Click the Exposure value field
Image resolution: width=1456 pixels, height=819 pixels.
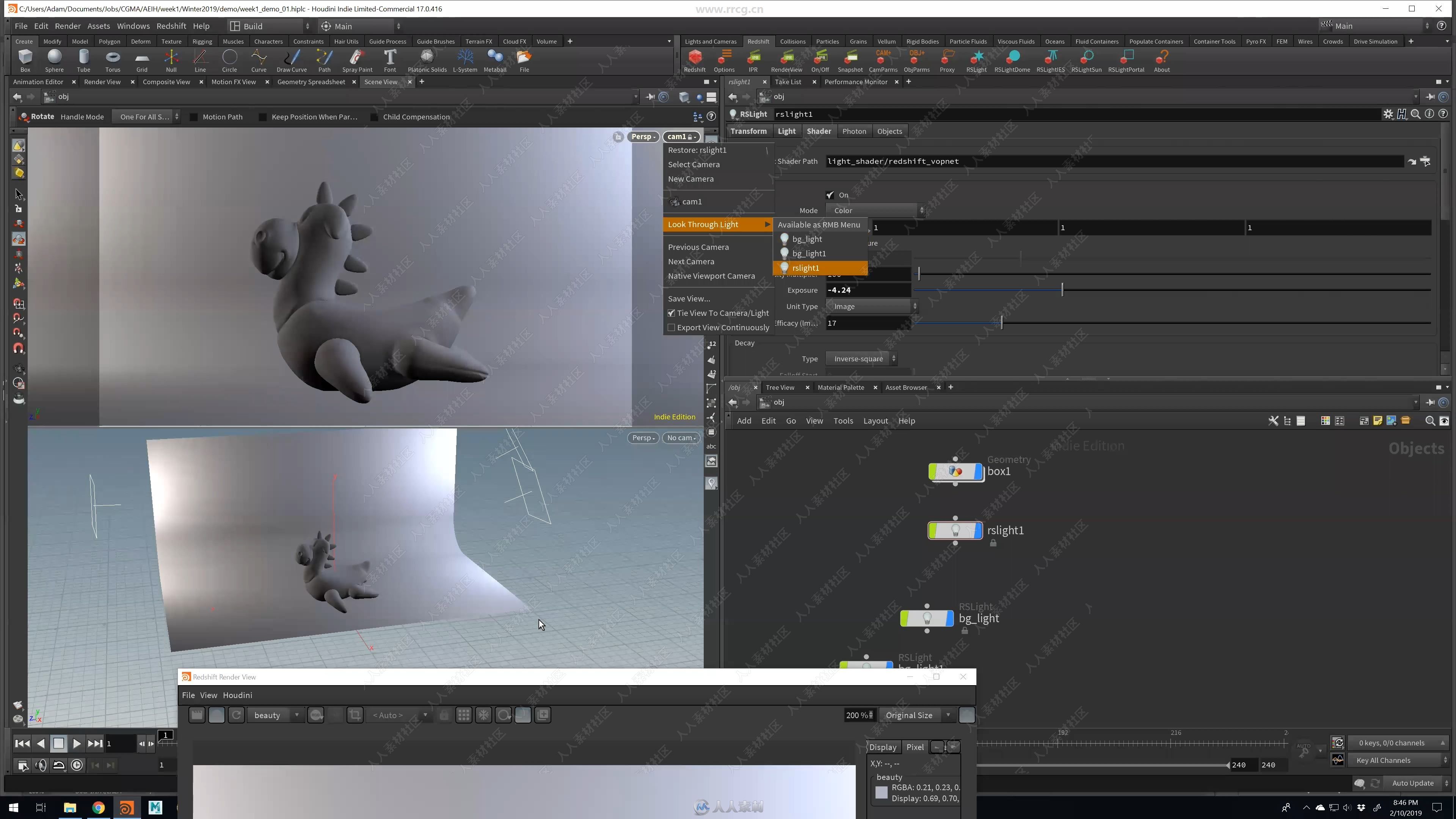pos(868,290)
